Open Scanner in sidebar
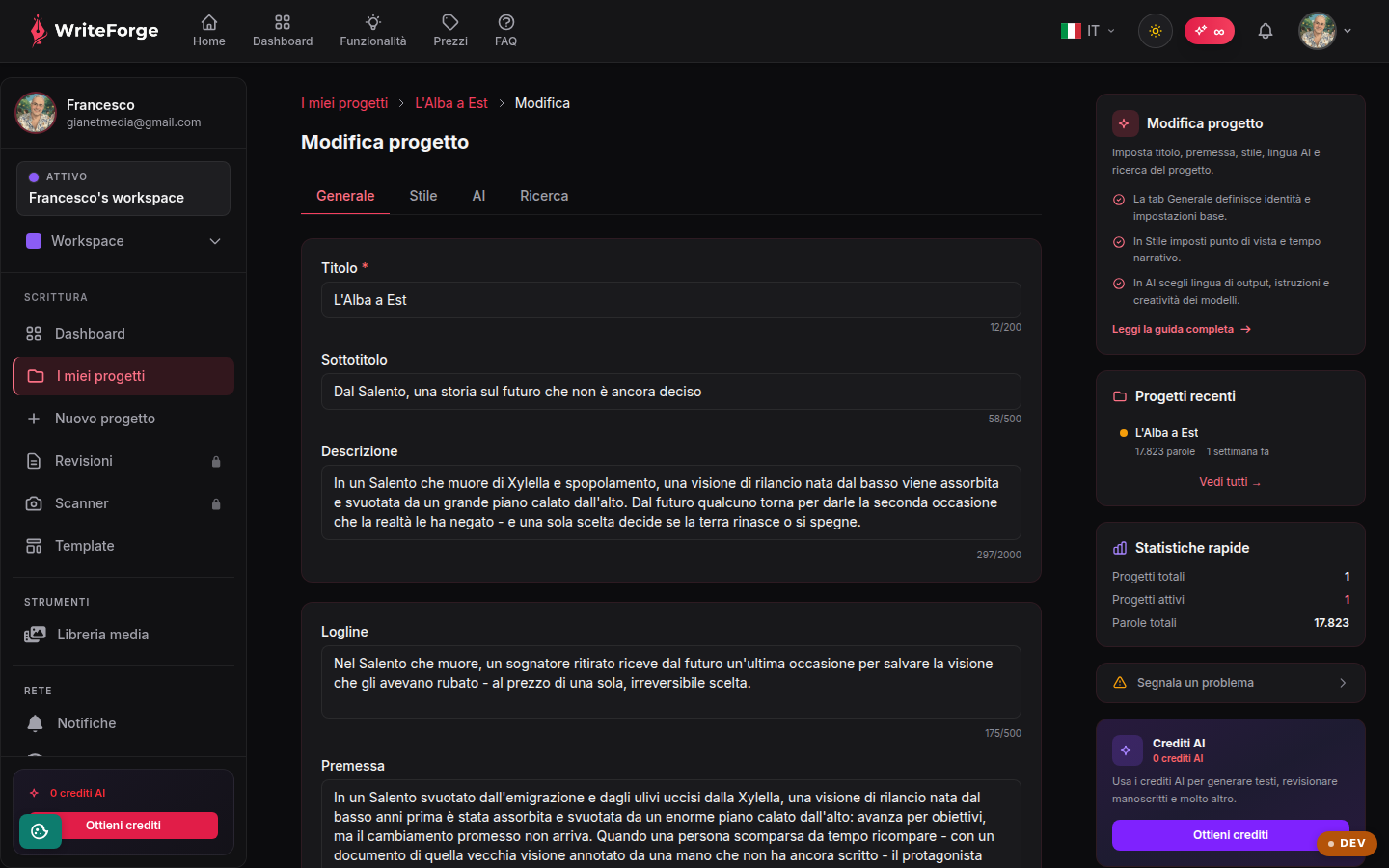This screenshot has height=868, width=1389. (x=123, y=503)
